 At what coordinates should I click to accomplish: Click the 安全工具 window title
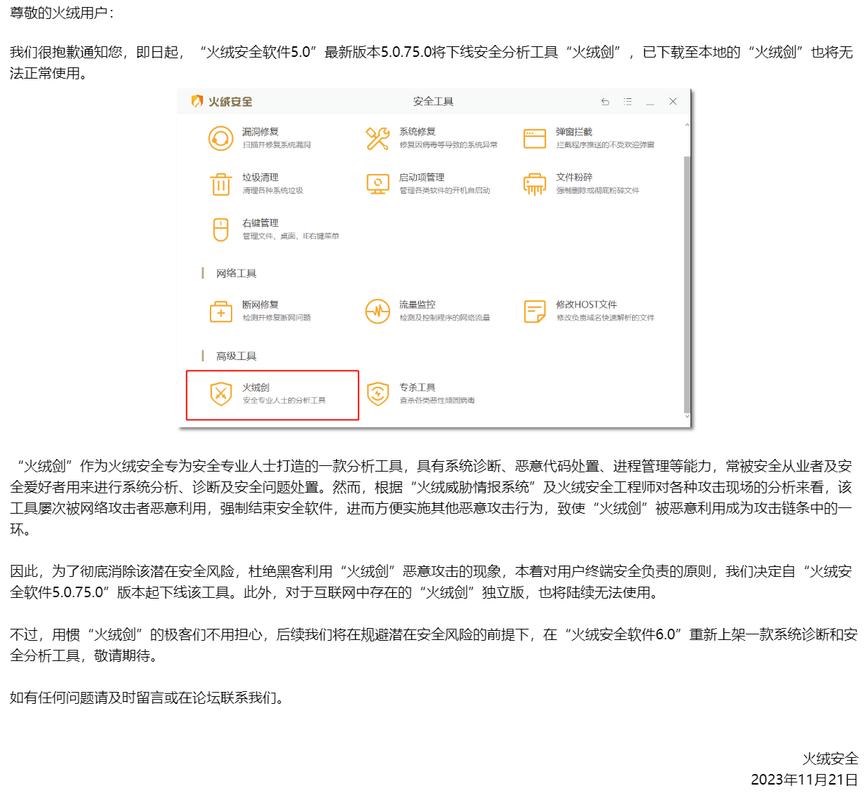(433, 102)
